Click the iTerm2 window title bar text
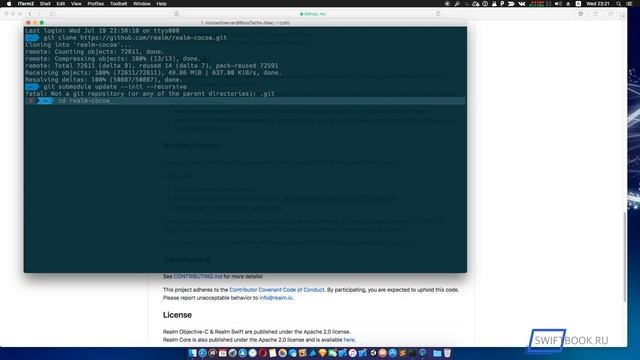This screenshot has height=360, width=640. [x=245, y=23]
